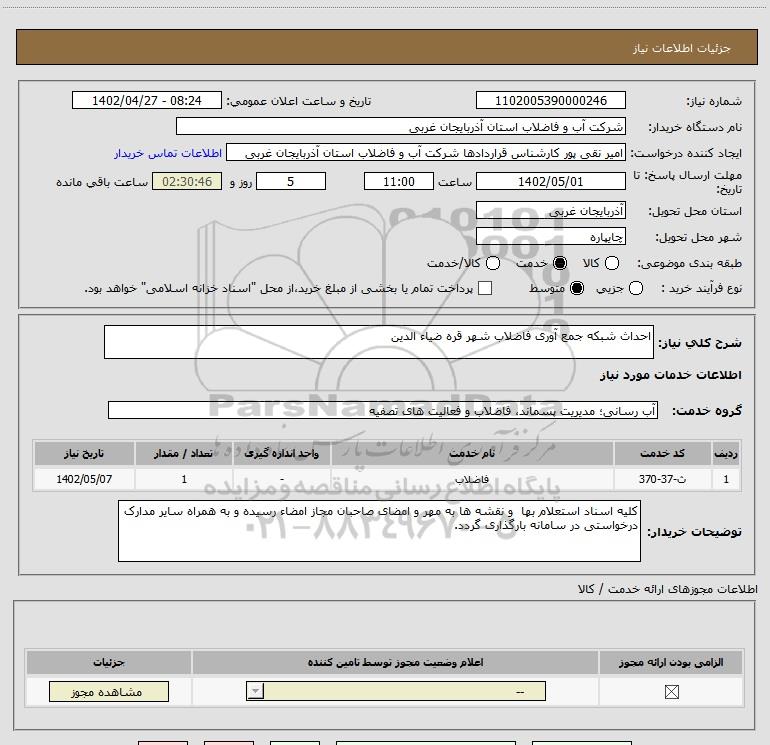The image size is (770, 745).
Task: Click announcement date field 1402/04/27 - 08:24
Action: point(147,100)
